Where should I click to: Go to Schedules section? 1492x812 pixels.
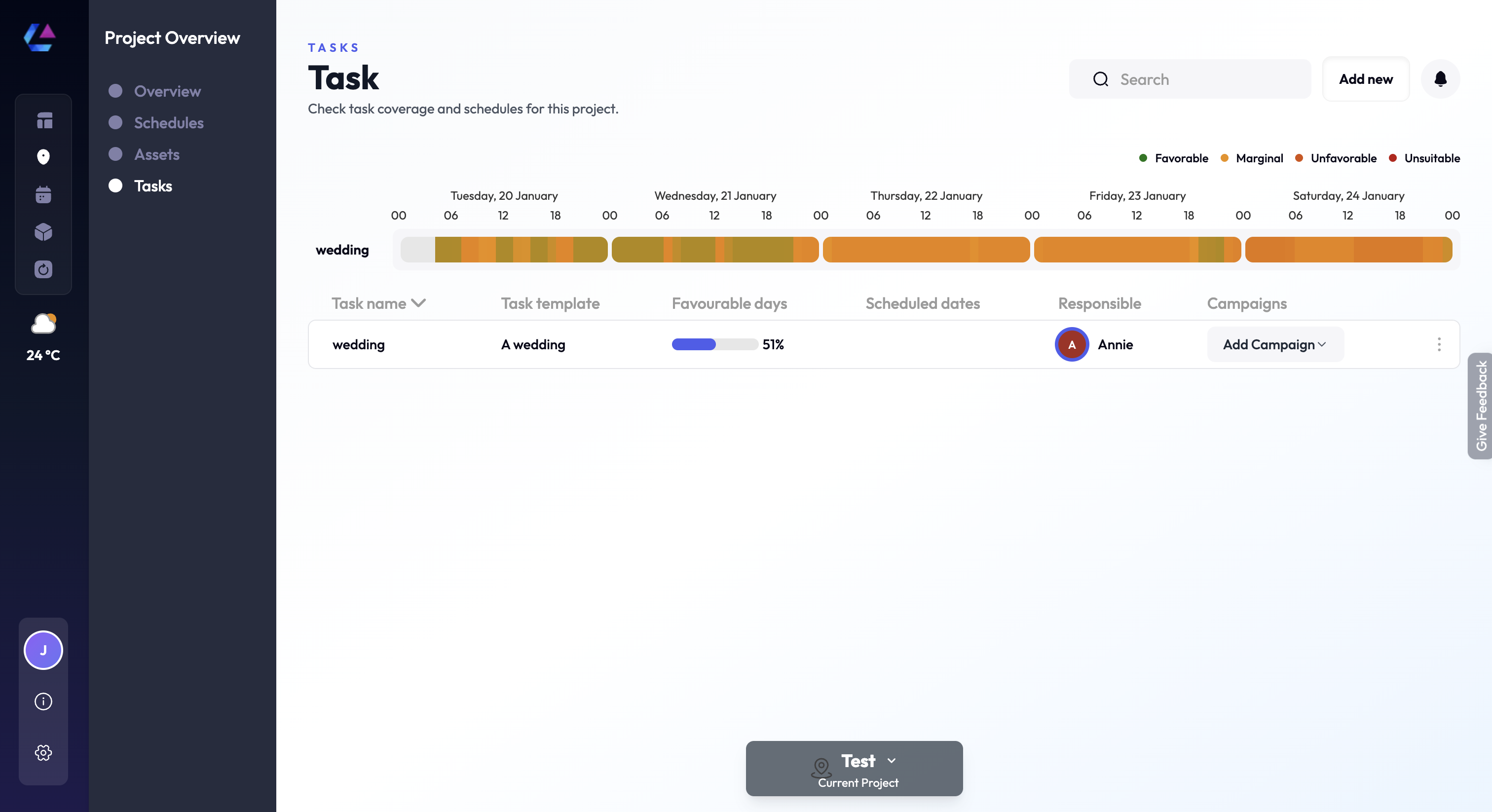pyautogui.click(x=169, y=123)
